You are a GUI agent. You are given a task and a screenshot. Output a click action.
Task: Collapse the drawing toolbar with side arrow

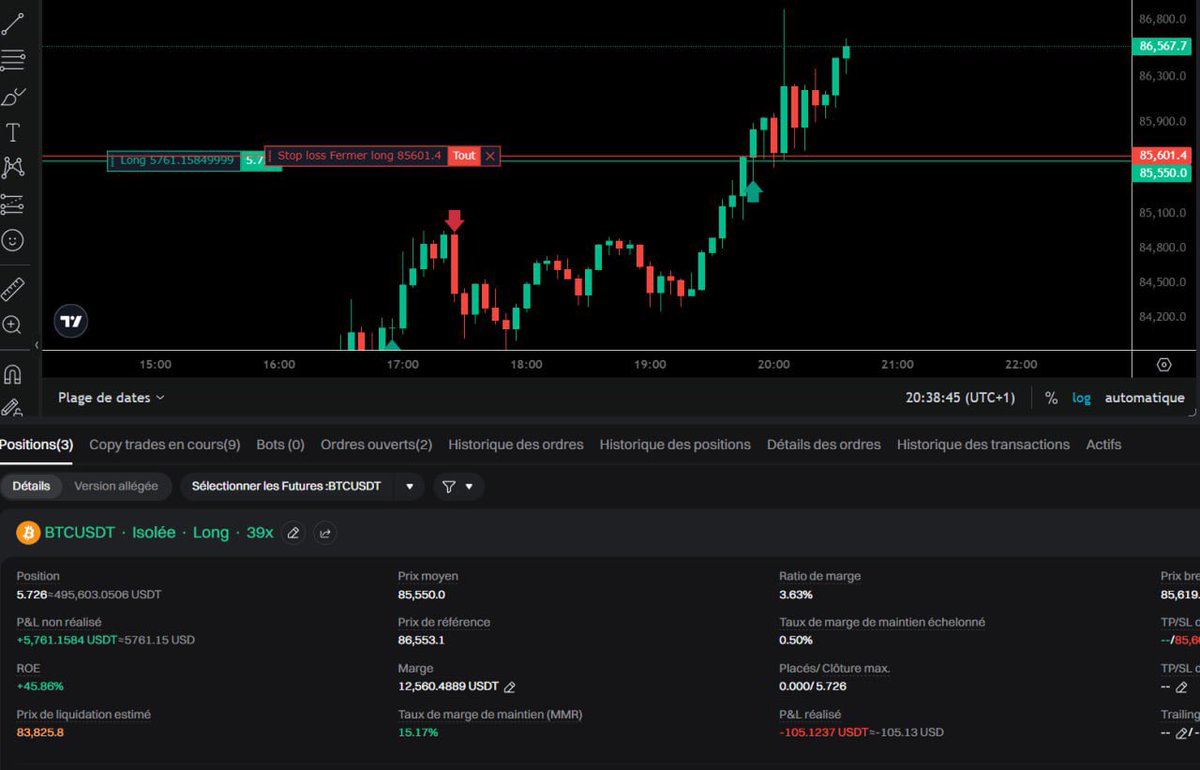pyautogui.click(x=37, y=345)
